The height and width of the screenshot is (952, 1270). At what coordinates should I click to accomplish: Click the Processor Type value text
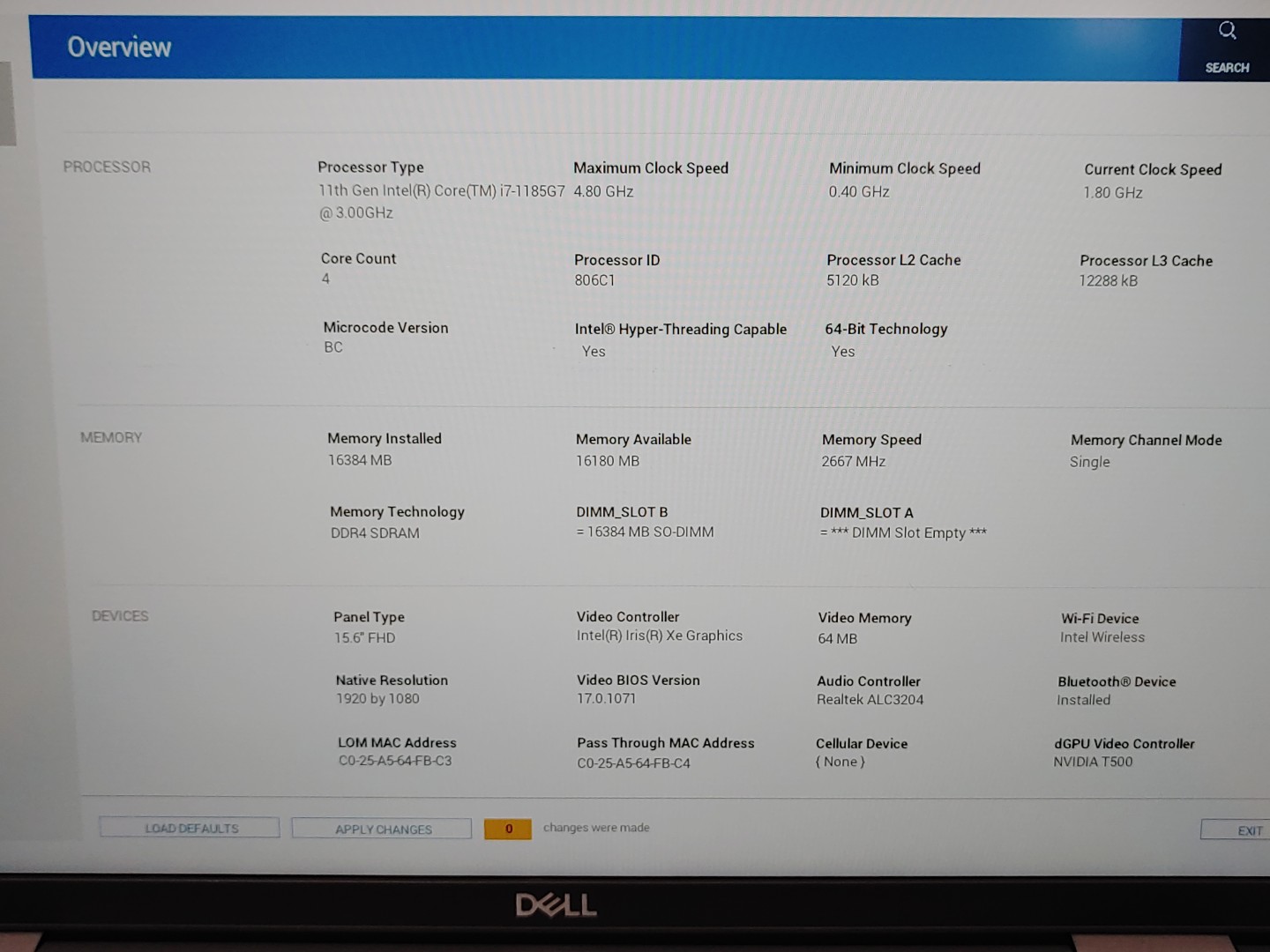point(441,191)
